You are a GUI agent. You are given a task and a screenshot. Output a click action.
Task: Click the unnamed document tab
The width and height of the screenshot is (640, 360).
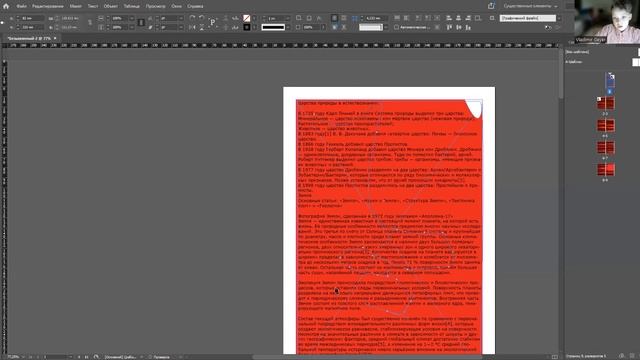[29, 38]
